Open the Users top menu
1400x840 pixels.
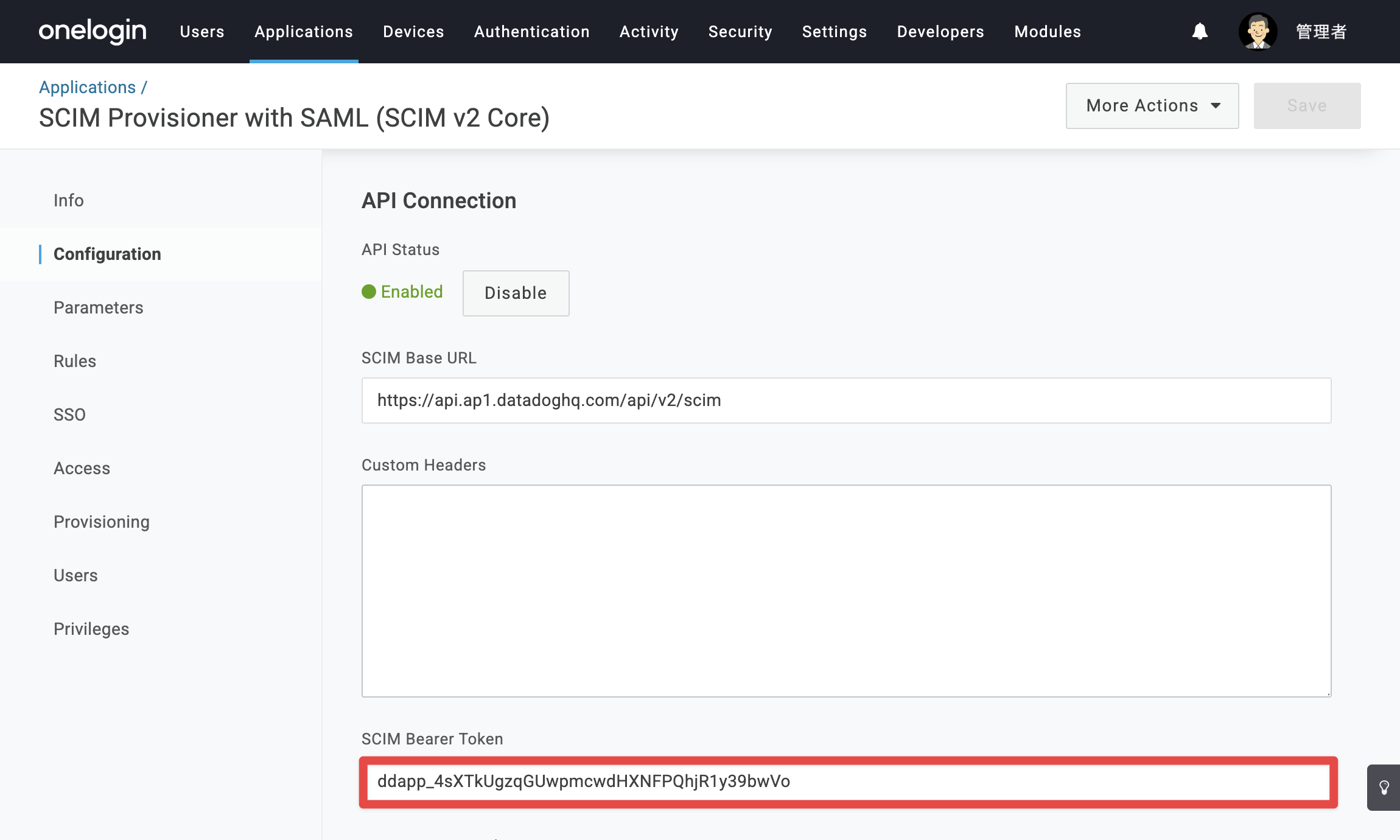pos(202,32)
